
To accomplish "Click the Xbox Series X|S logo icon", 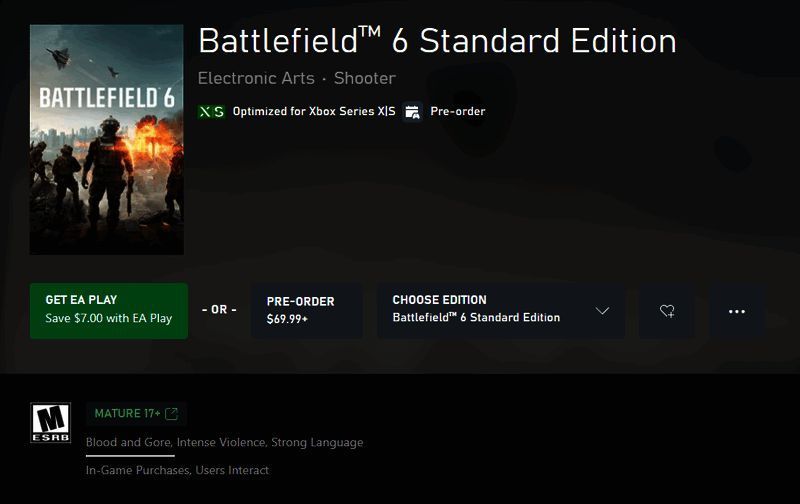I will pos(211,112).
